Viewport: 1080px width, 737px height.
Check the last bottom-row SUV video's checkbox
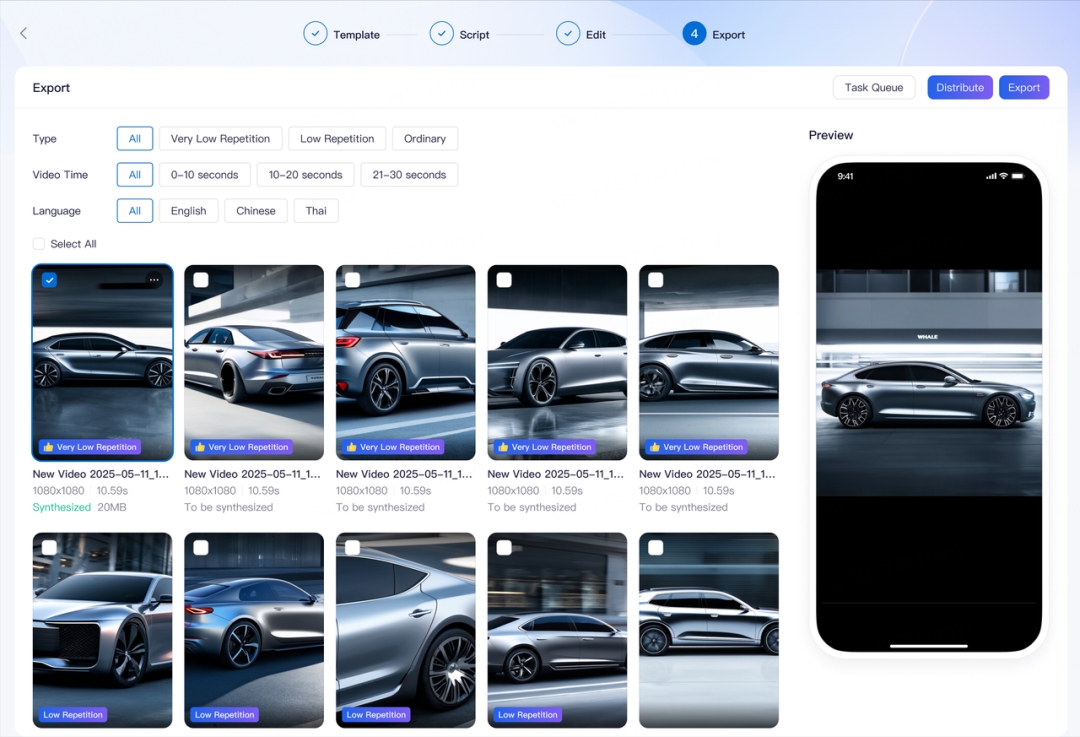coord(656,548)
